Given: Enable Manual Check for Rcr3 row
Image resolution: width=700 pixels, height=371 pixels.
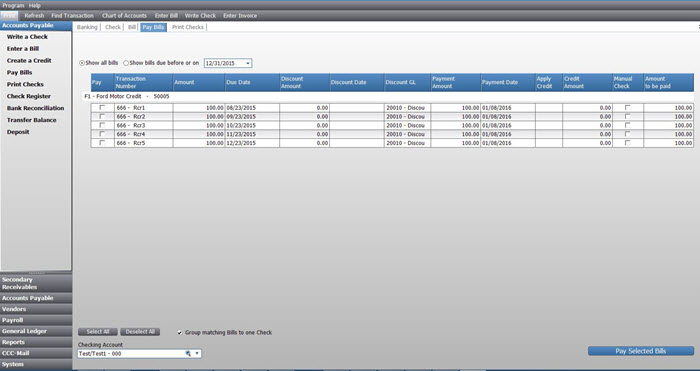Looking at the screenshot, I should tap(627, 125).
